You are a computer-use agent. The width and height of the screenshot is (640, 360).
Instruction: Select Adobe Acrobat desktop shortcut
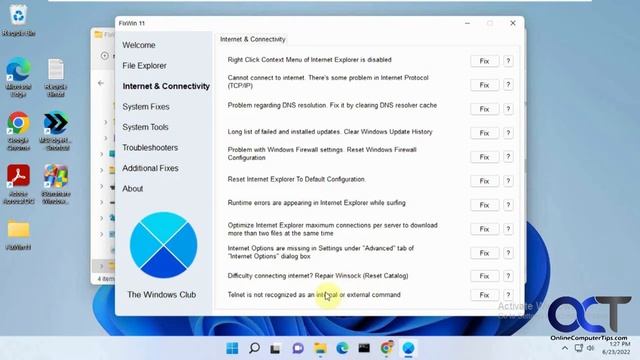[18, 184]
